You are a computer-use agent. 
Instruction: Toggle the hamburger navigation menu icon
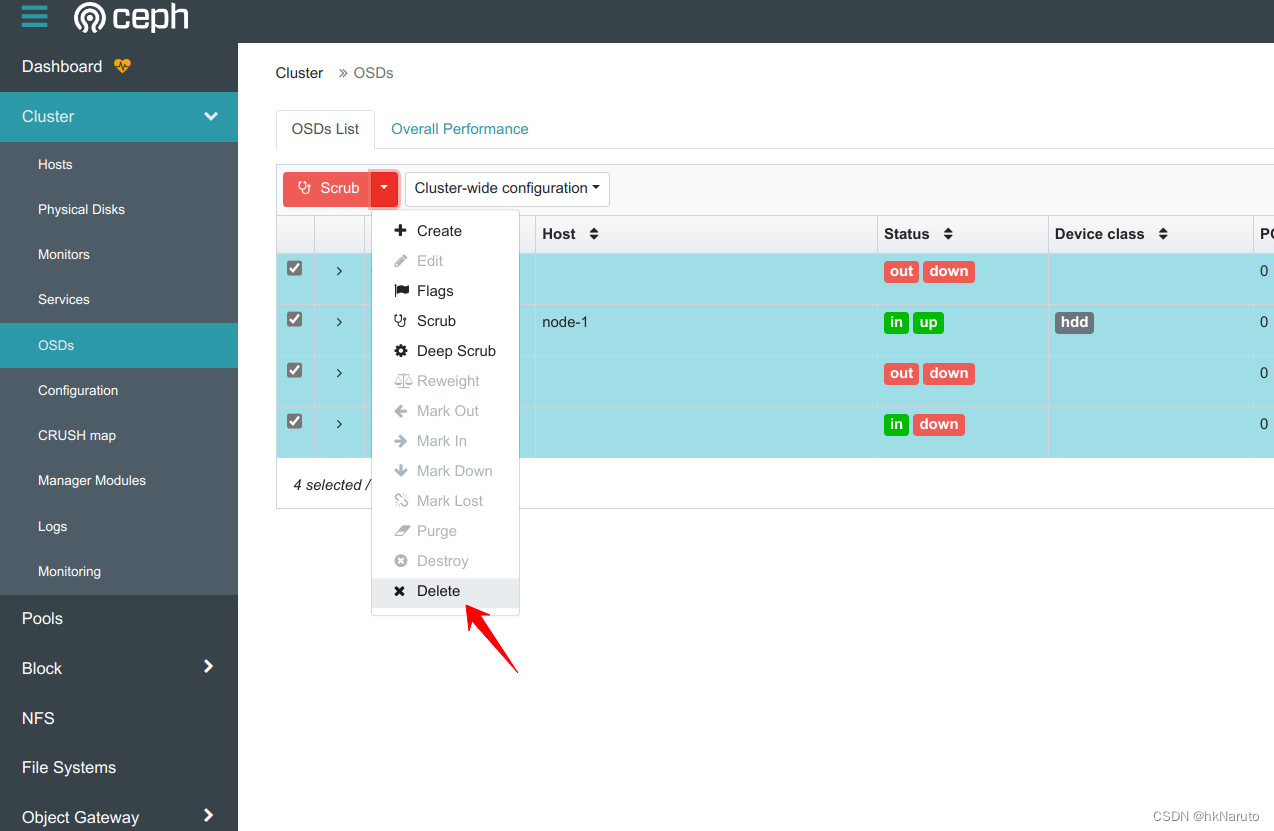coord(34,17)
